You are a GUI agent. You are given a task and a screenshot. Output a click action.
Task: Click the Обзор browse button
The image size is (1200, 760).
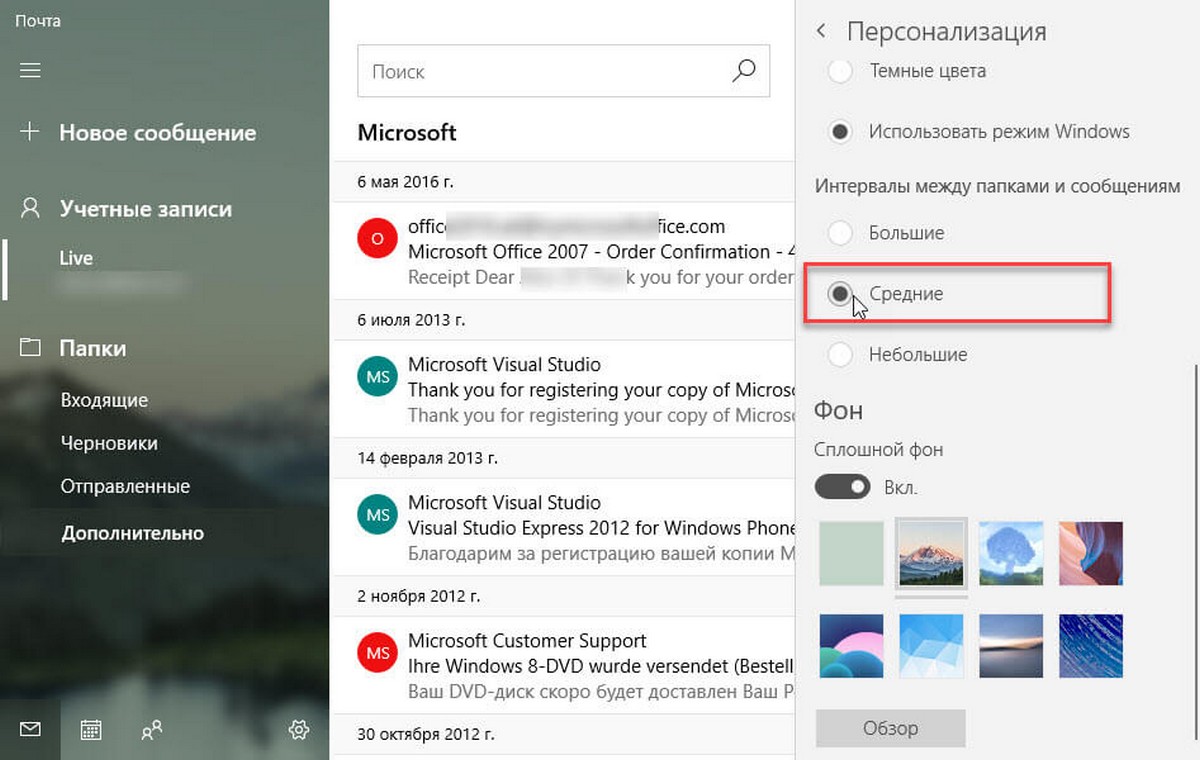click(890, 728)
